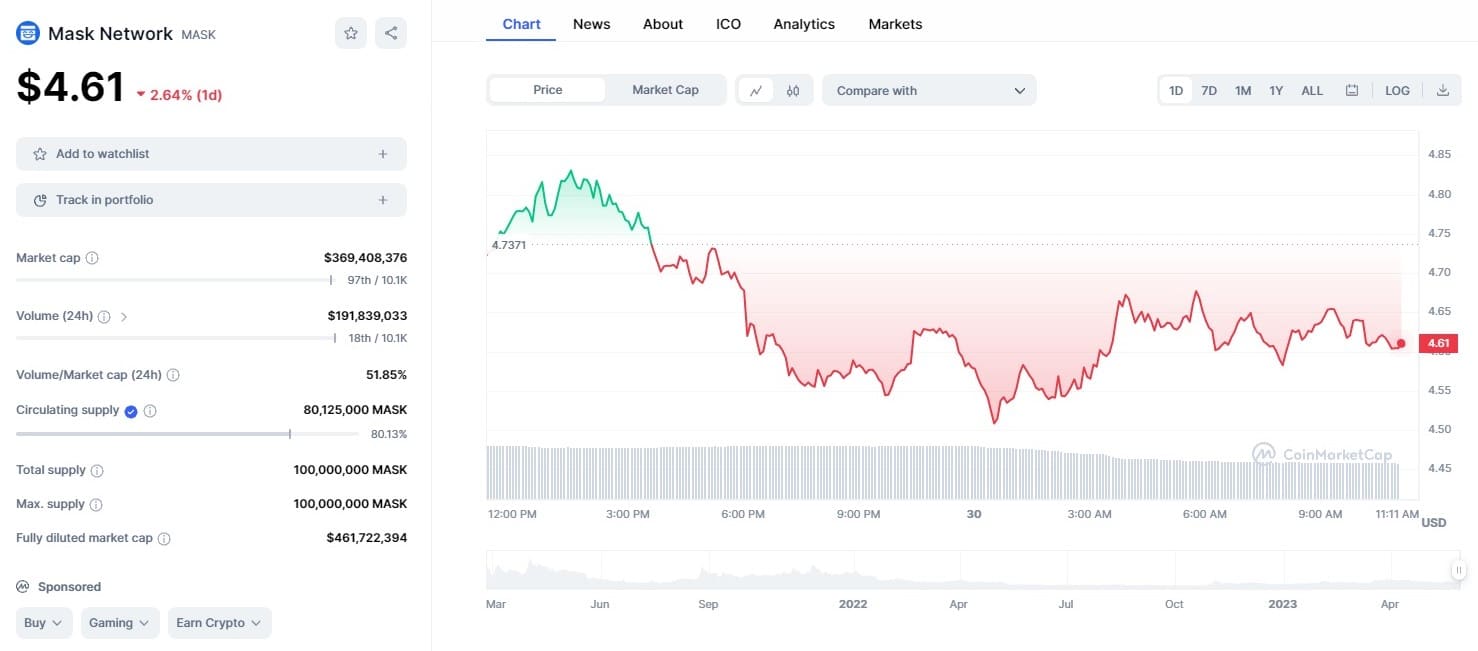Screen dimensions: 1478x651
Task: Open the Markets tab
Action: pyautogui.click(x=895, y=24)
